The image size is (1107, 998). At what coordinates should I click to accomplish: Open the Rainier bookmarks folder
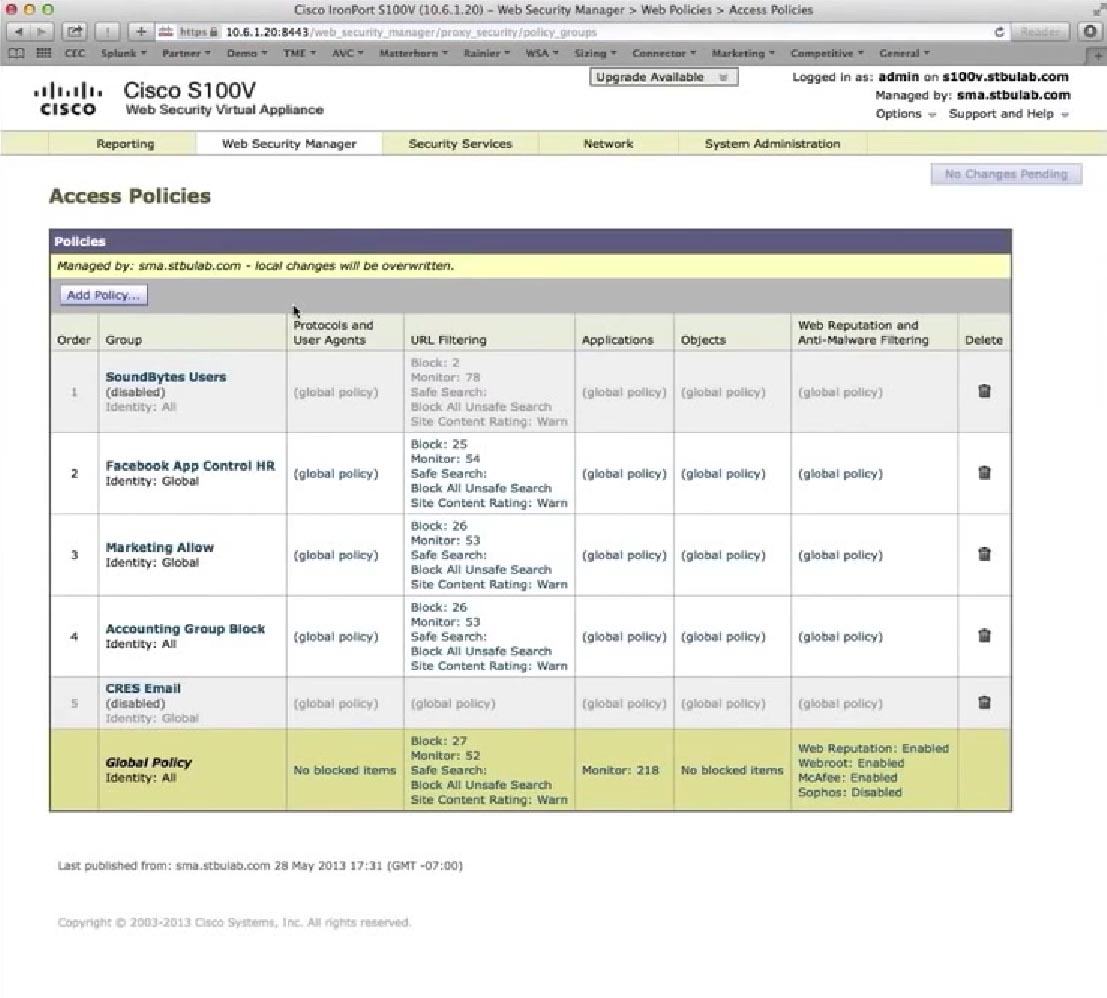point(486,53)
